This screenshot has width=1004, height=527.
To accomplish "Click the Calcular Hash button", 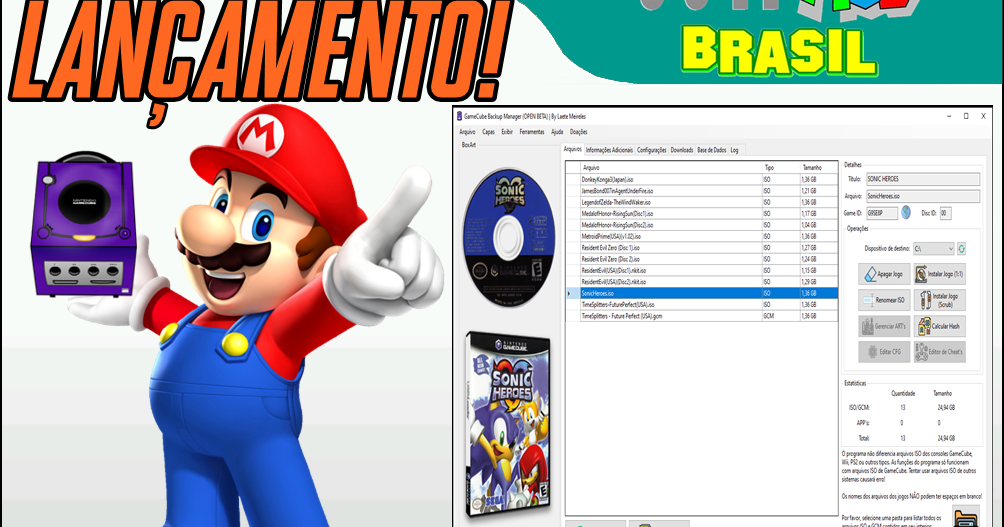I will pyautogui.click(x=939, y=326).
